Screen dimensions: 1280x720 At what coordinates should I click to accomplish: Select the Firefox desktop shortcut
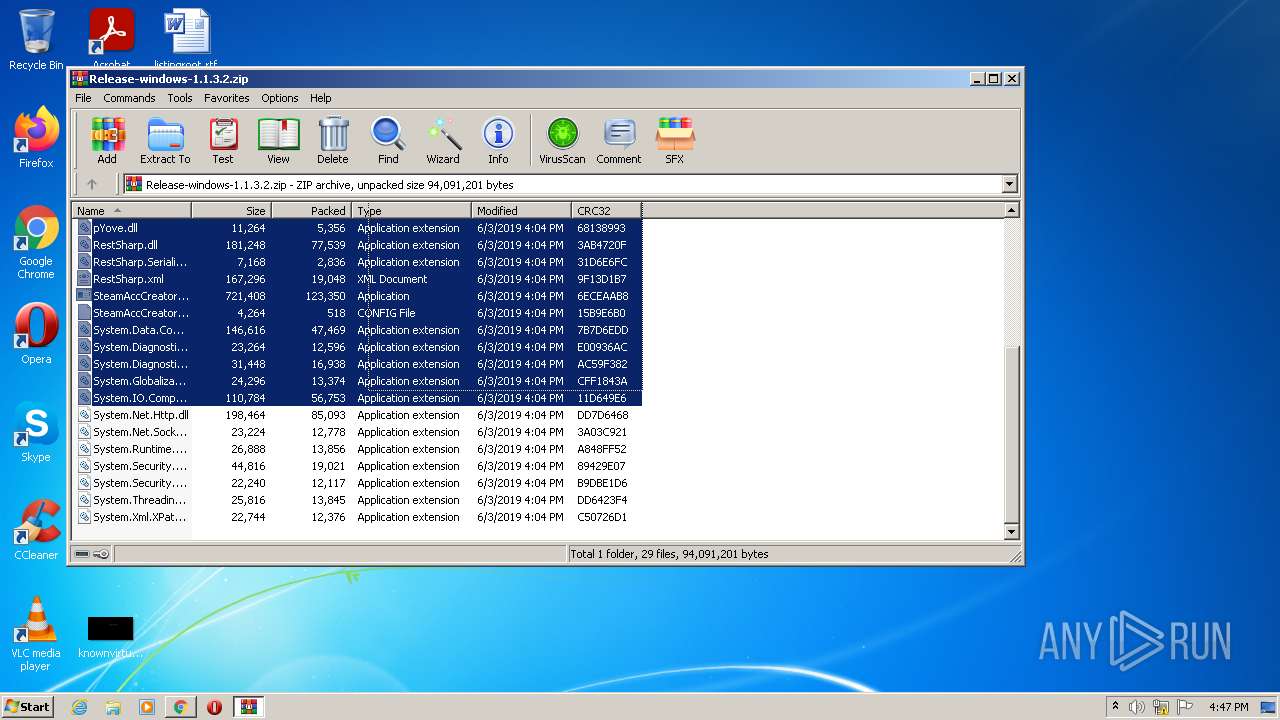point(36,138)
